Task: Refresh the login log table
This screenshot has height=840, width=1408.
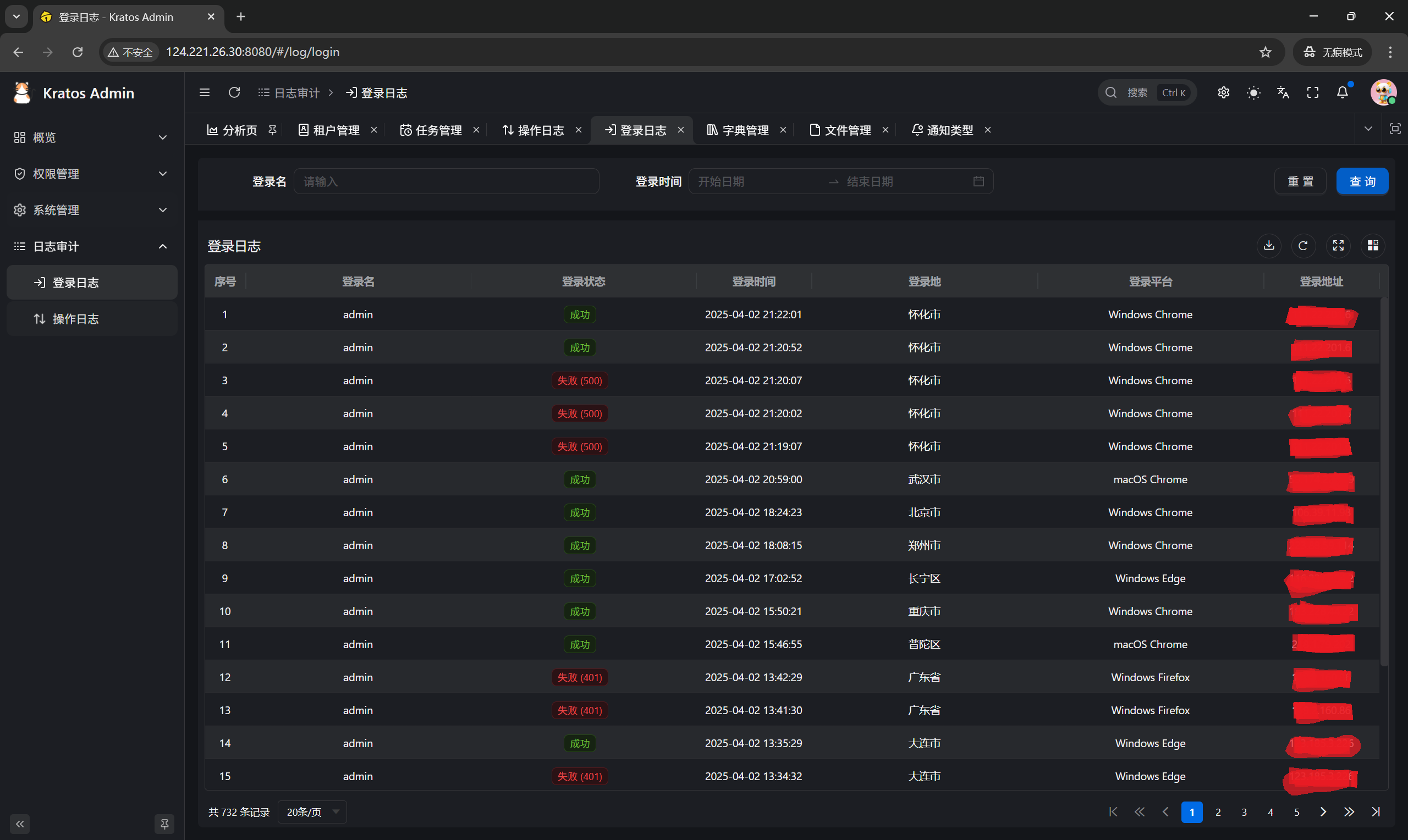Action: (x=1303, y=246)
